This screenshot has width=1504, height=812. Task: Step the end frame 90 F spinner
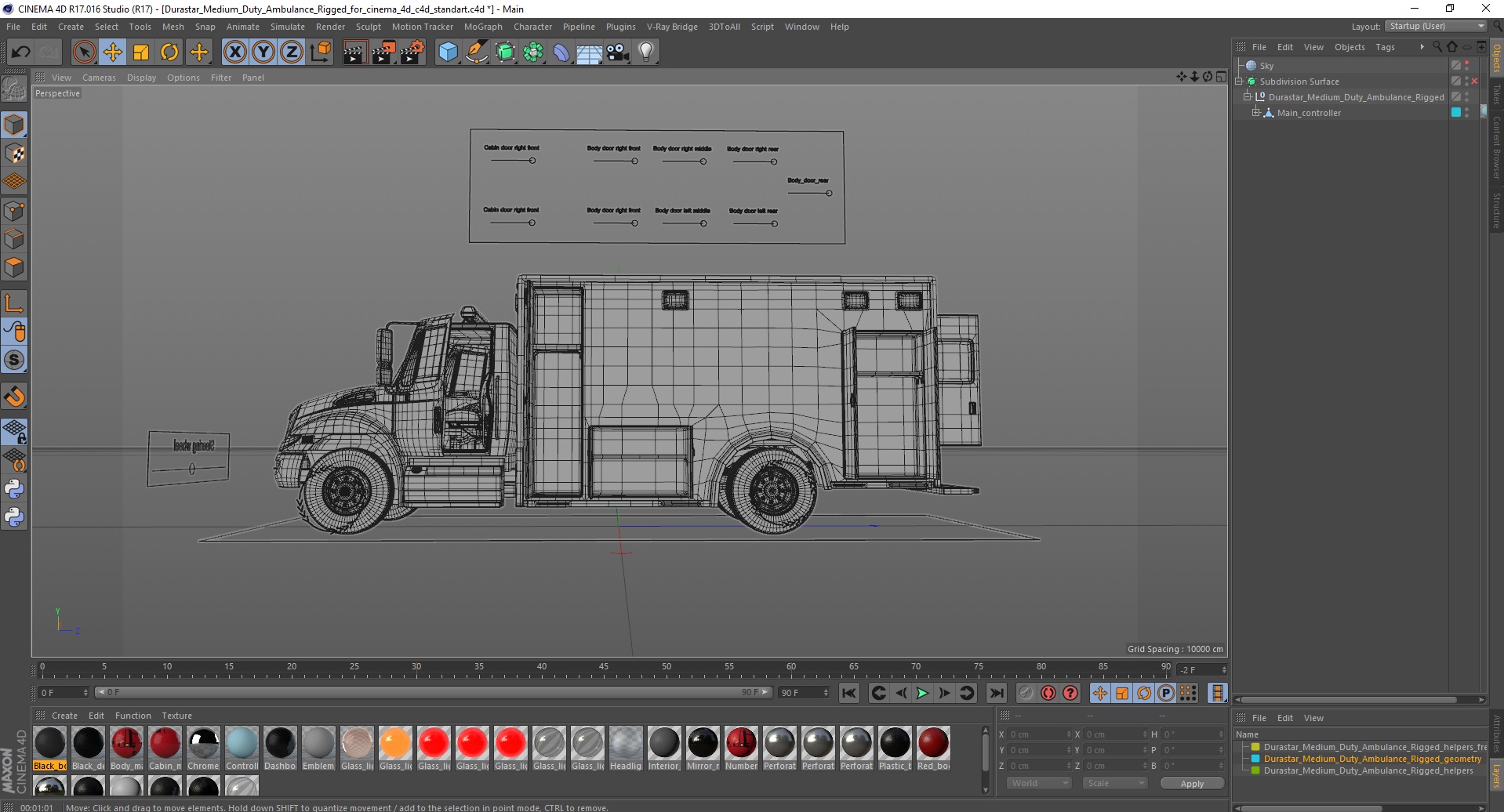pyautogui.click(x=826, y=693)
